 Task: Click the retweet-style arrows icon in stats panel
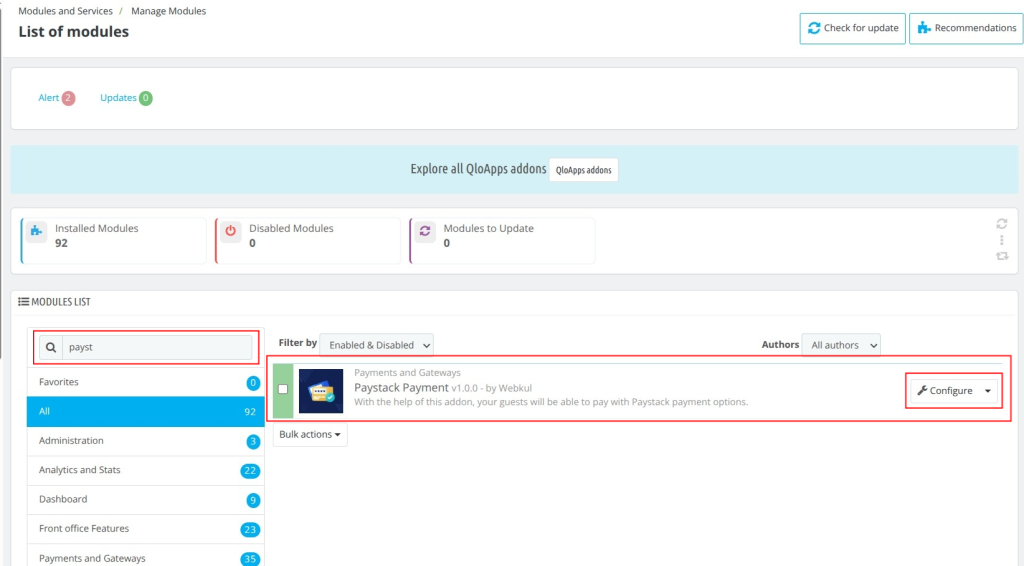pos(1002,257)
